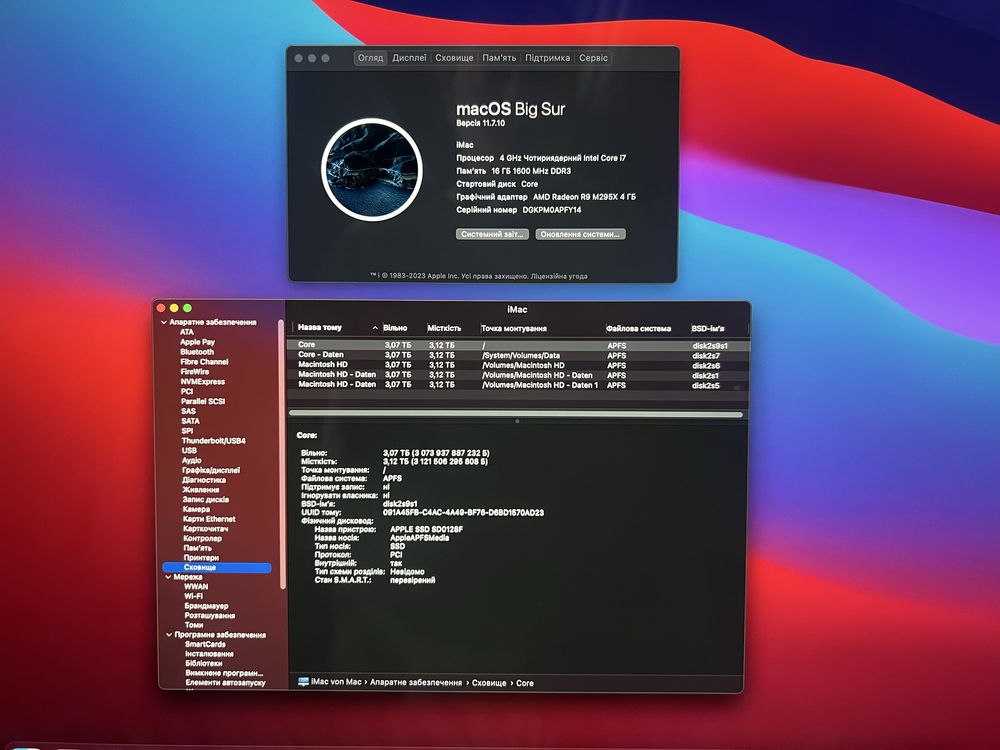Image resolution: width=1000 pixels, height=750 pixels.
Task: Collapse the Апаратне забезпечення section
Action: (164, 323)
